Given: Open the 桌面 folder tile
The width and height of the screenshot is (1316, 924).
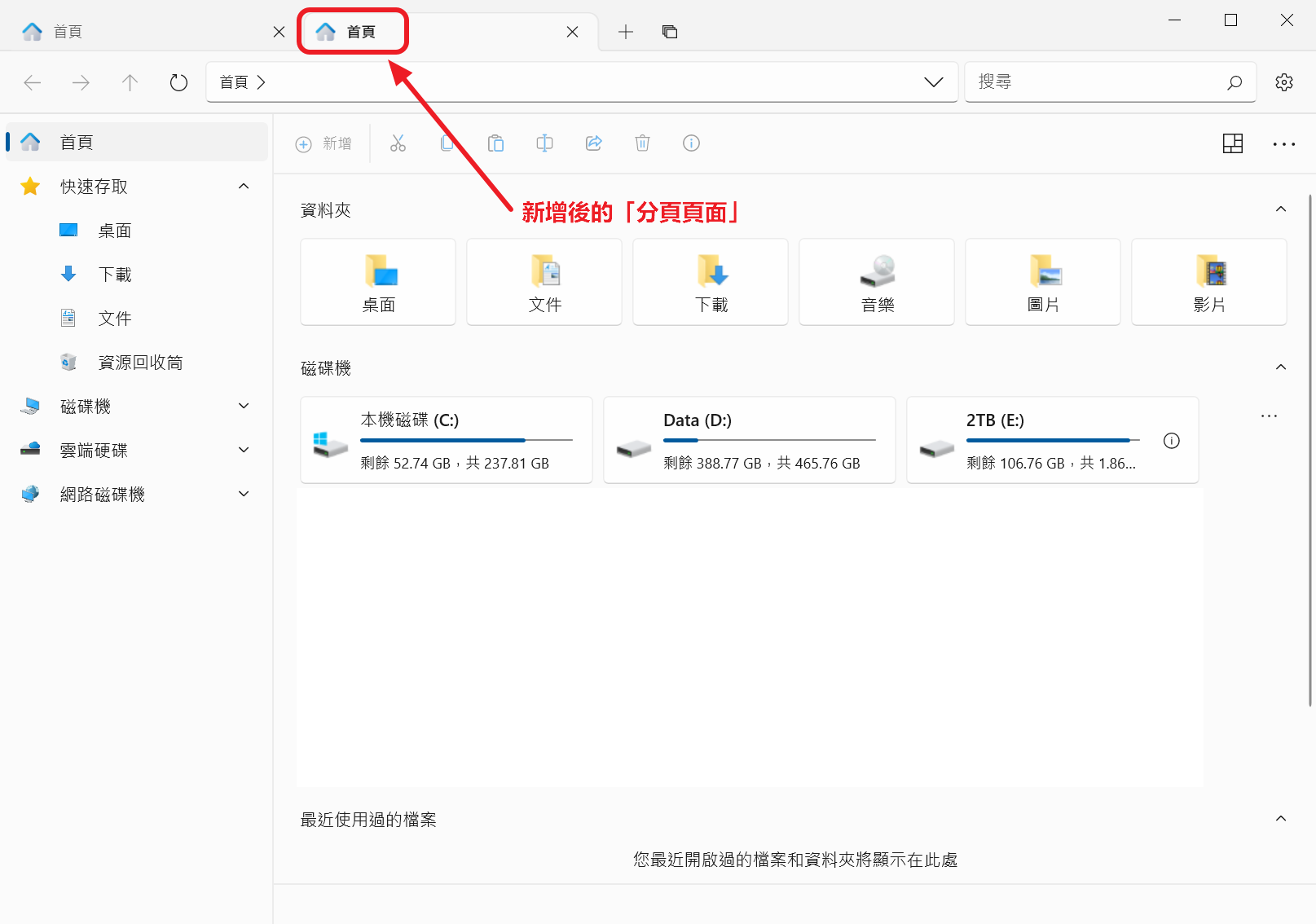Looking at the screenshot, I should (378, 282).
